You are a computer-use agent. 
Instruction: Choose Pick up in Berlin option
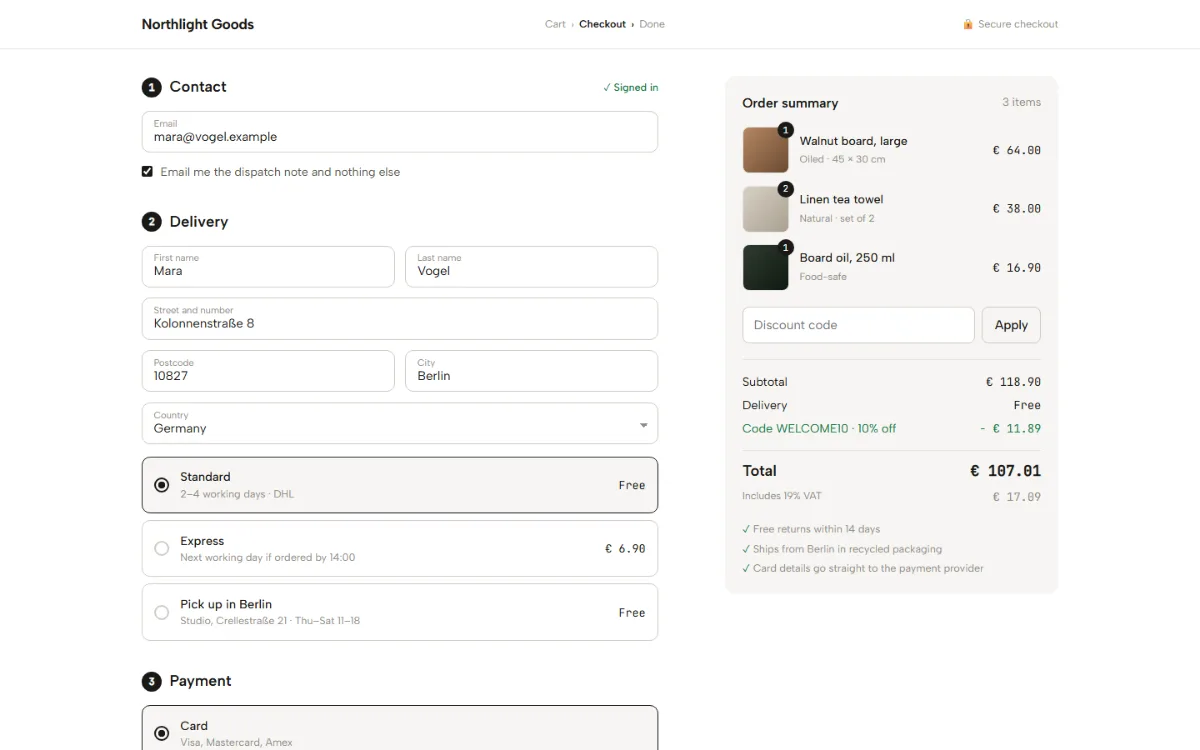[400, 612]
